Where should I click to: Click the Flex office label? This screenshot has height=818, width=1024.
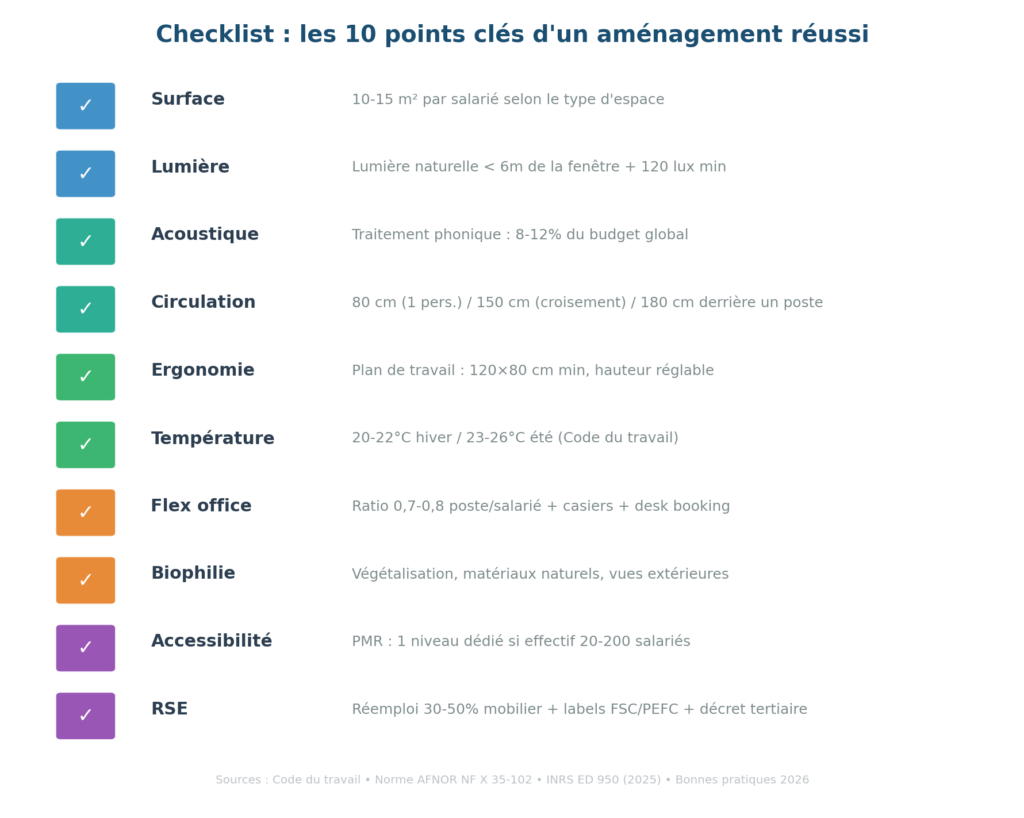point(201,506)
